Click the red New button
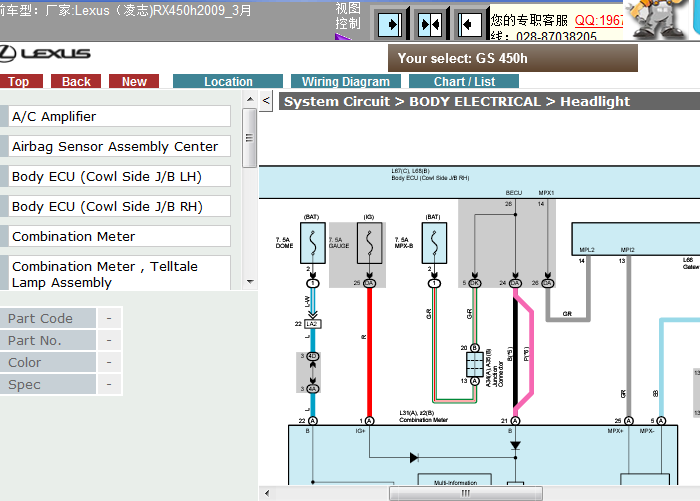Screen dimensions: 700x501 (134, 81)
